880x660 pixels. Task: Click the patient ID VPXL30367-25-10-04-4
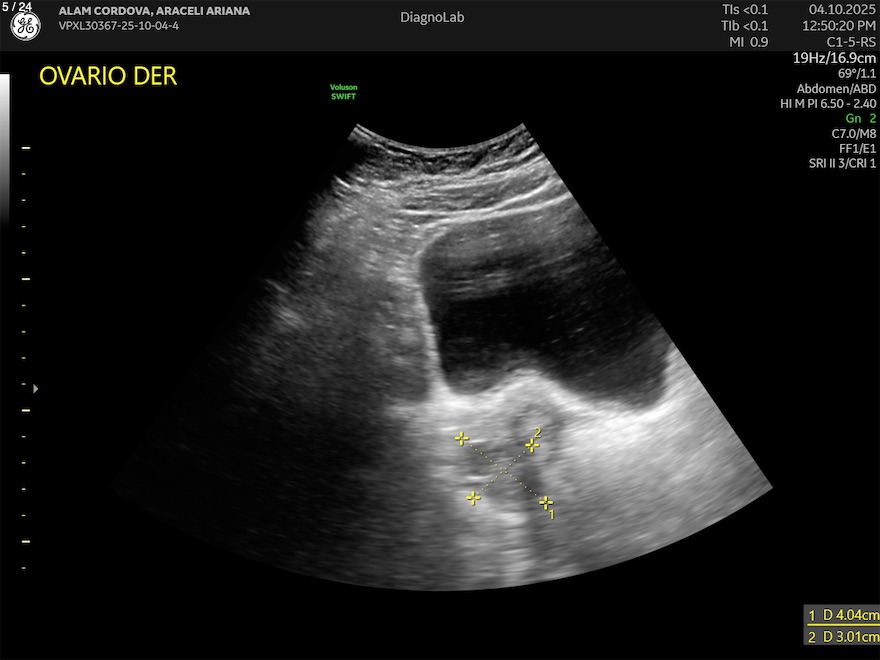(119, 26)
